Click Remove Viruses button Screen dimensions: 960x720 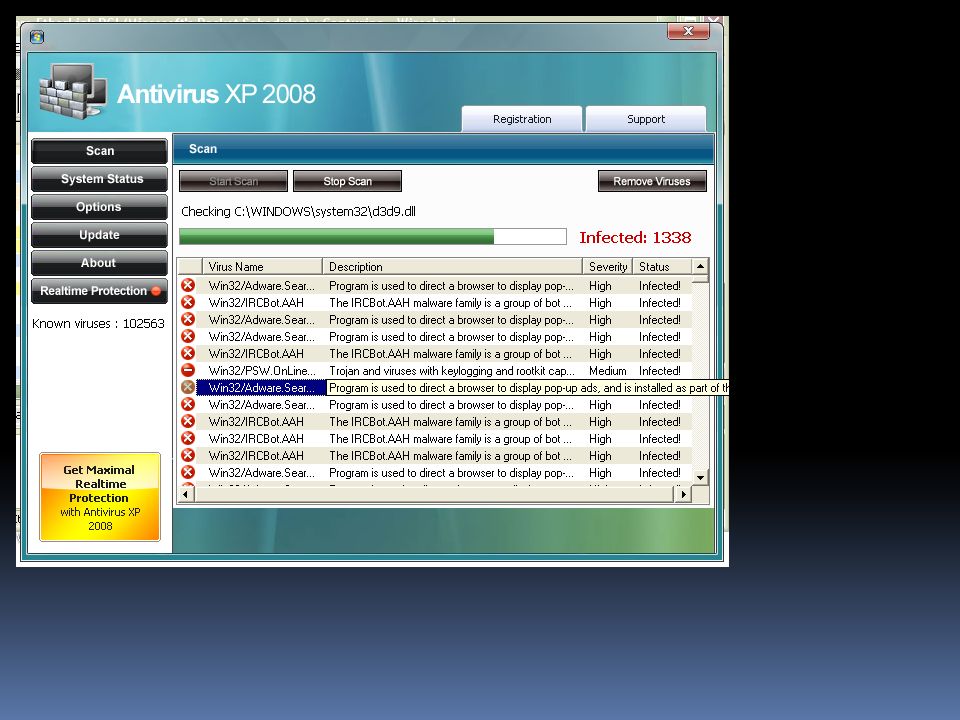tap(652, 181)
